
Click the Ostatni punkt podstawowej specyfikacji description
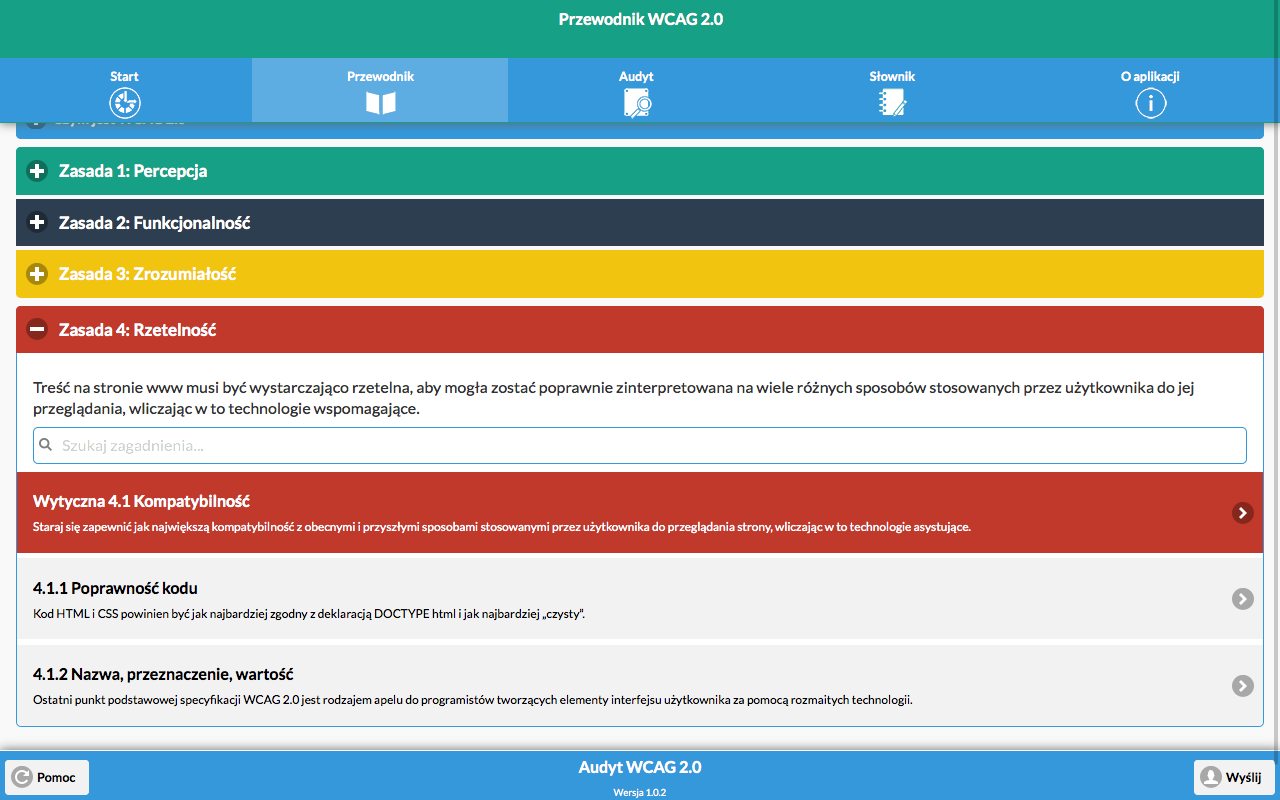click(x=473, y=700)
